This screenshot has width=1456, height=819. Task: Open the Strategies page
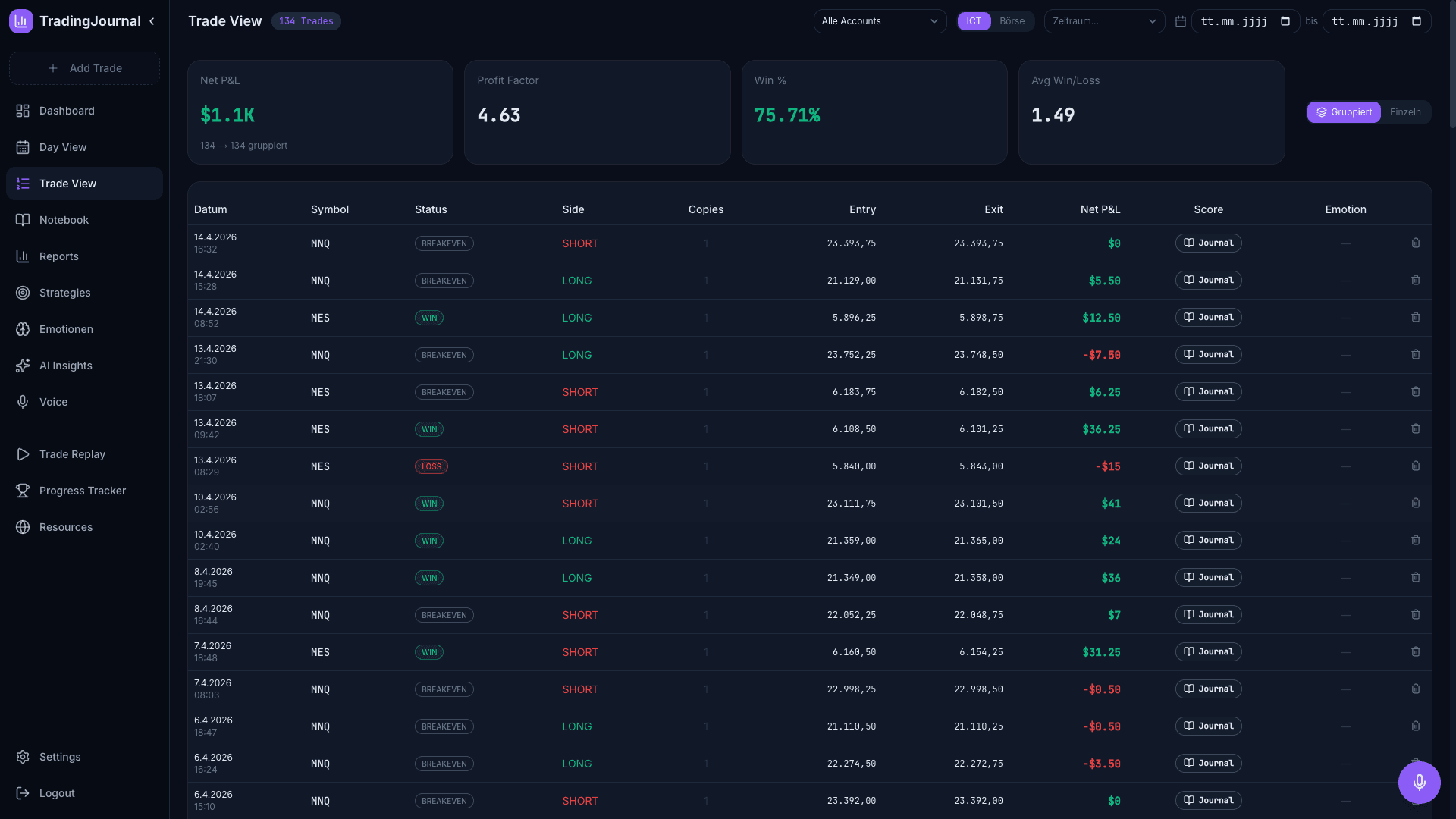84,293
